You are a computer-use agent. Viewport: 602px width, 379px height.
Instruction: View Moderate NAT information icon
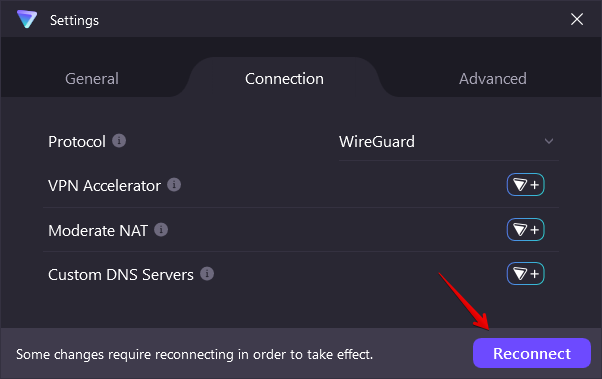[x=161, y=230]
